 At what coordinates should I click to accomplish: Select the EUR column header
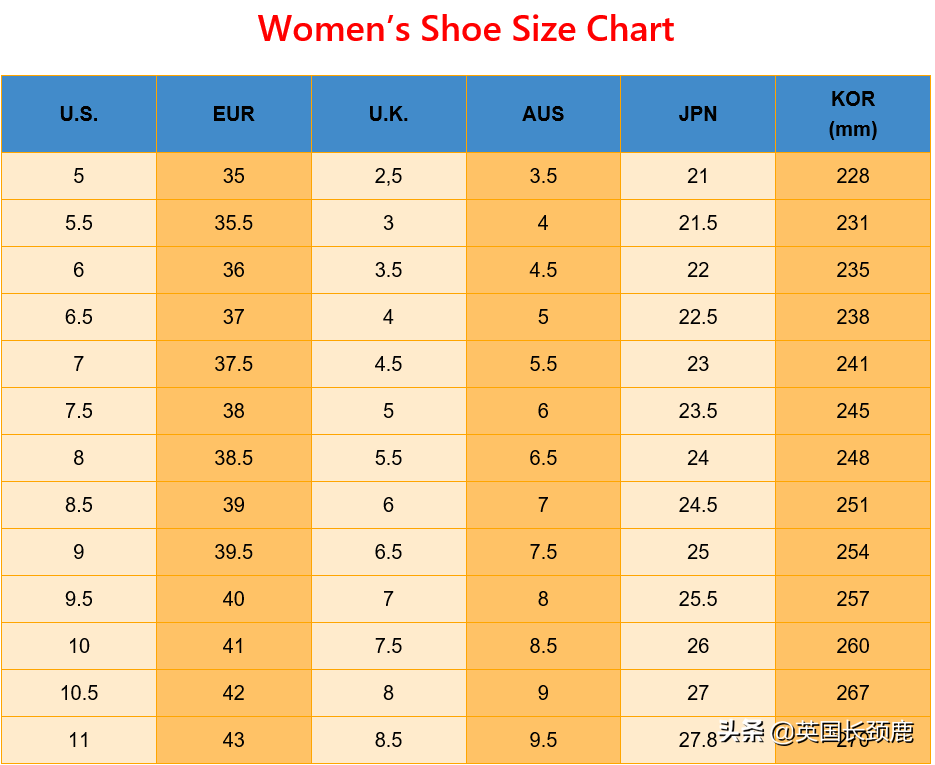[234, 114]
